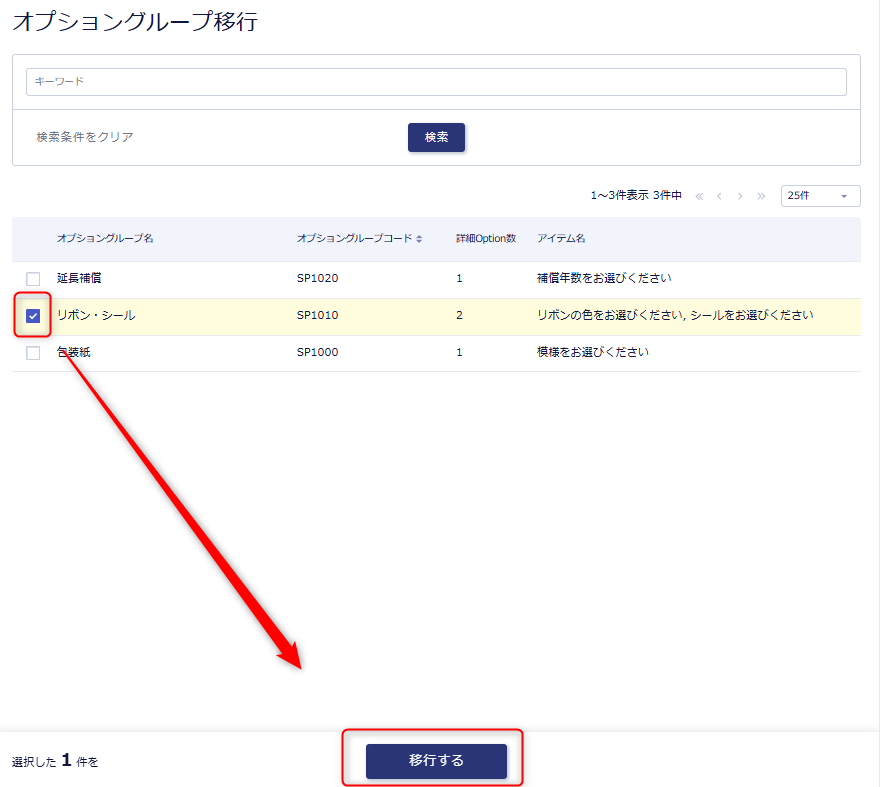Click sort icon beside オプショングループコード
The height and width of the screenshot is (787, 881).
point(419,239)
